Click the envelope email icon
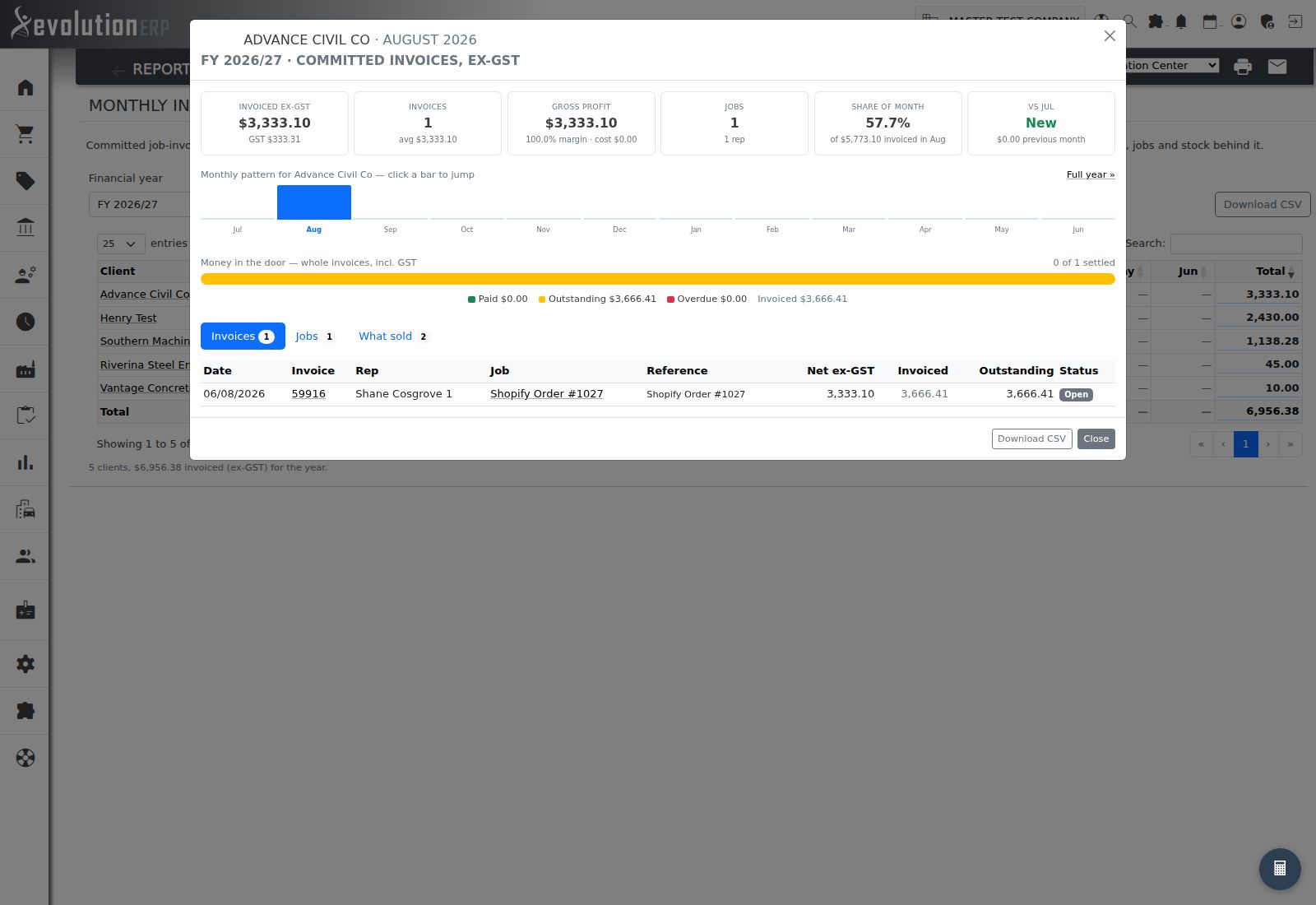The image size is (1316, 905). pyautogui.click(x=1277, y=67)
